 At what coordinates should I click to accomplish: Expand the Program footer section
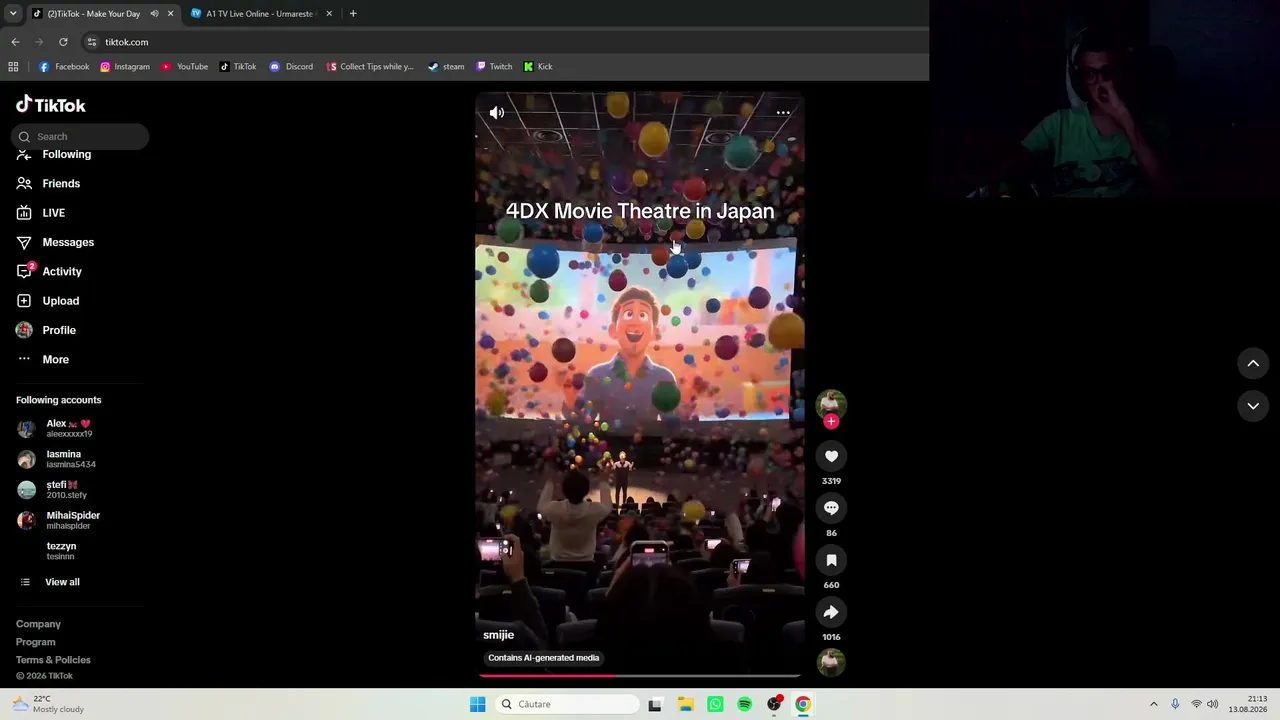click(x=36, y=642)
